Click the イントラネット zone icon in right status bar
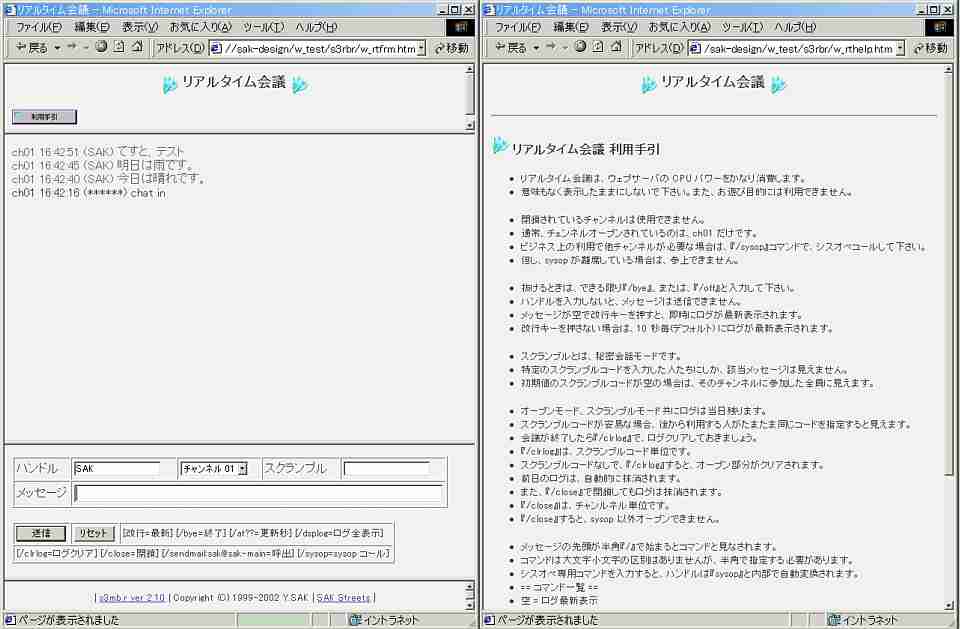The width and height of the screenshot is (960, 629). (833, 620)
